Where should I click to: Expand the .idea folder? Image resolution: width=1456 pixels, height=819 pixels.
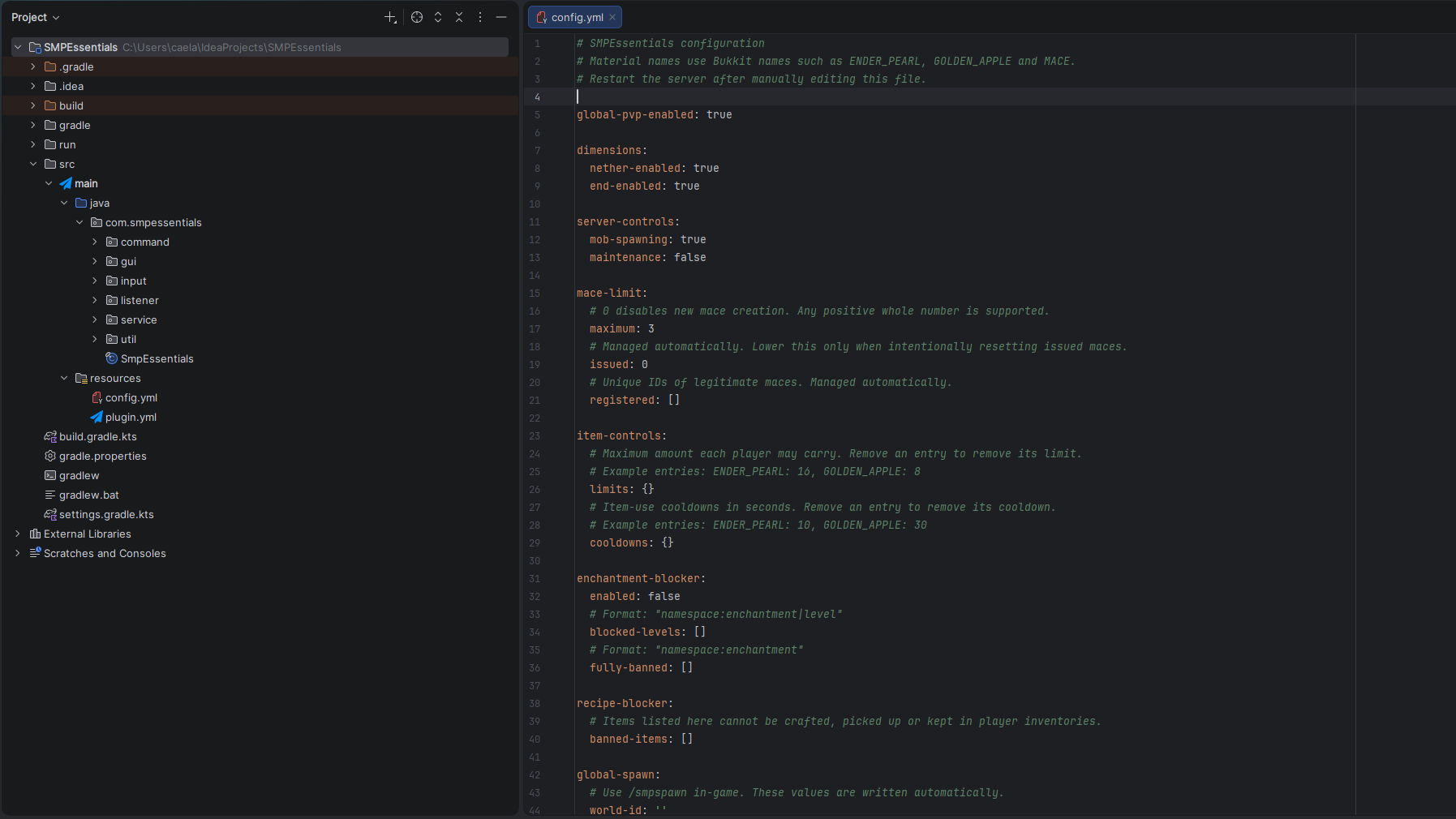click(x=33, y=86)
